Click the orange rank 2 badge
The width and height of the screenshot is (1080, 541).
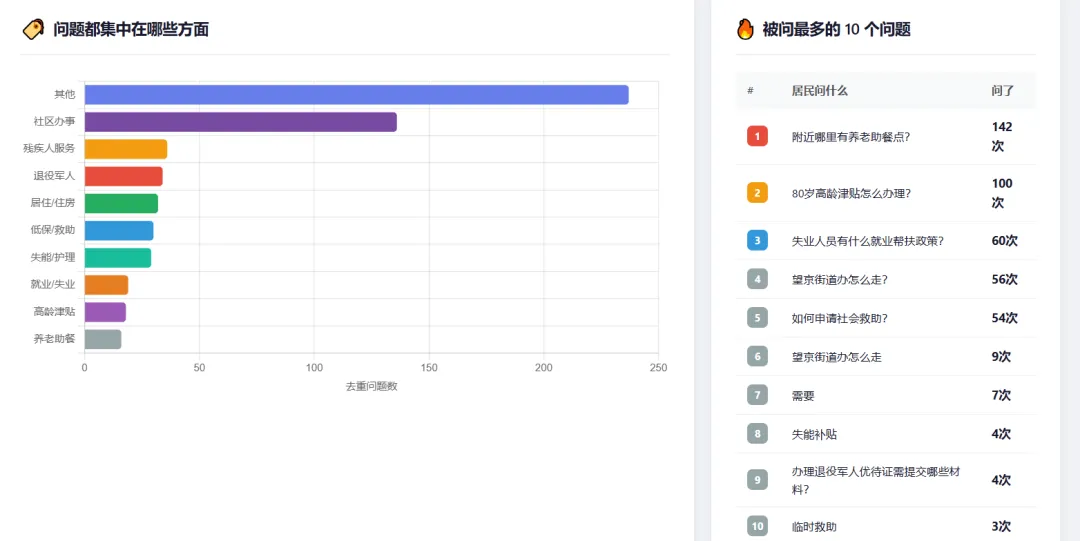[757, 193]
